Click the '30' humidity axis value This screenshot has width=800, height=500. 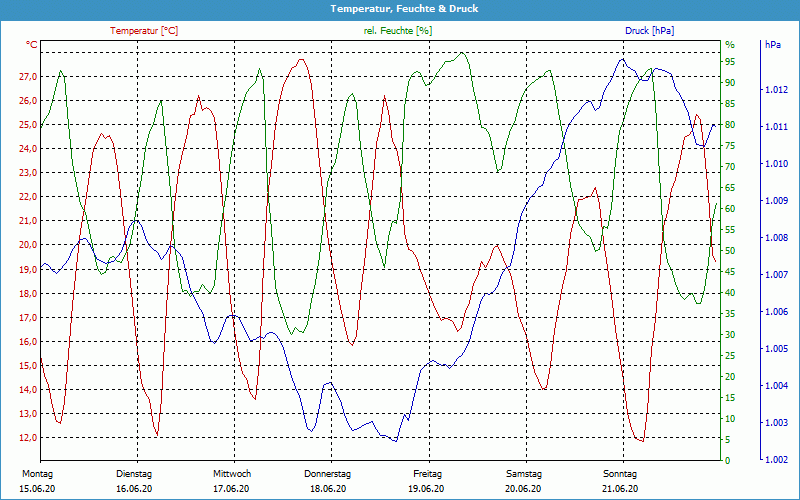pos(730,335)
